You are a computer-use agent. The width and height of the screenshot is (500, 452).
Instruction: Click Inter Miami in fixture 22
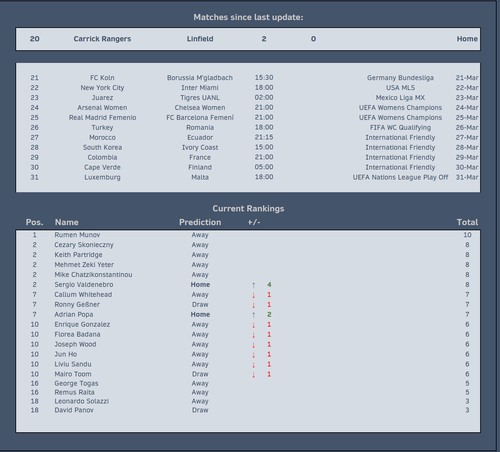pos(200,88)
